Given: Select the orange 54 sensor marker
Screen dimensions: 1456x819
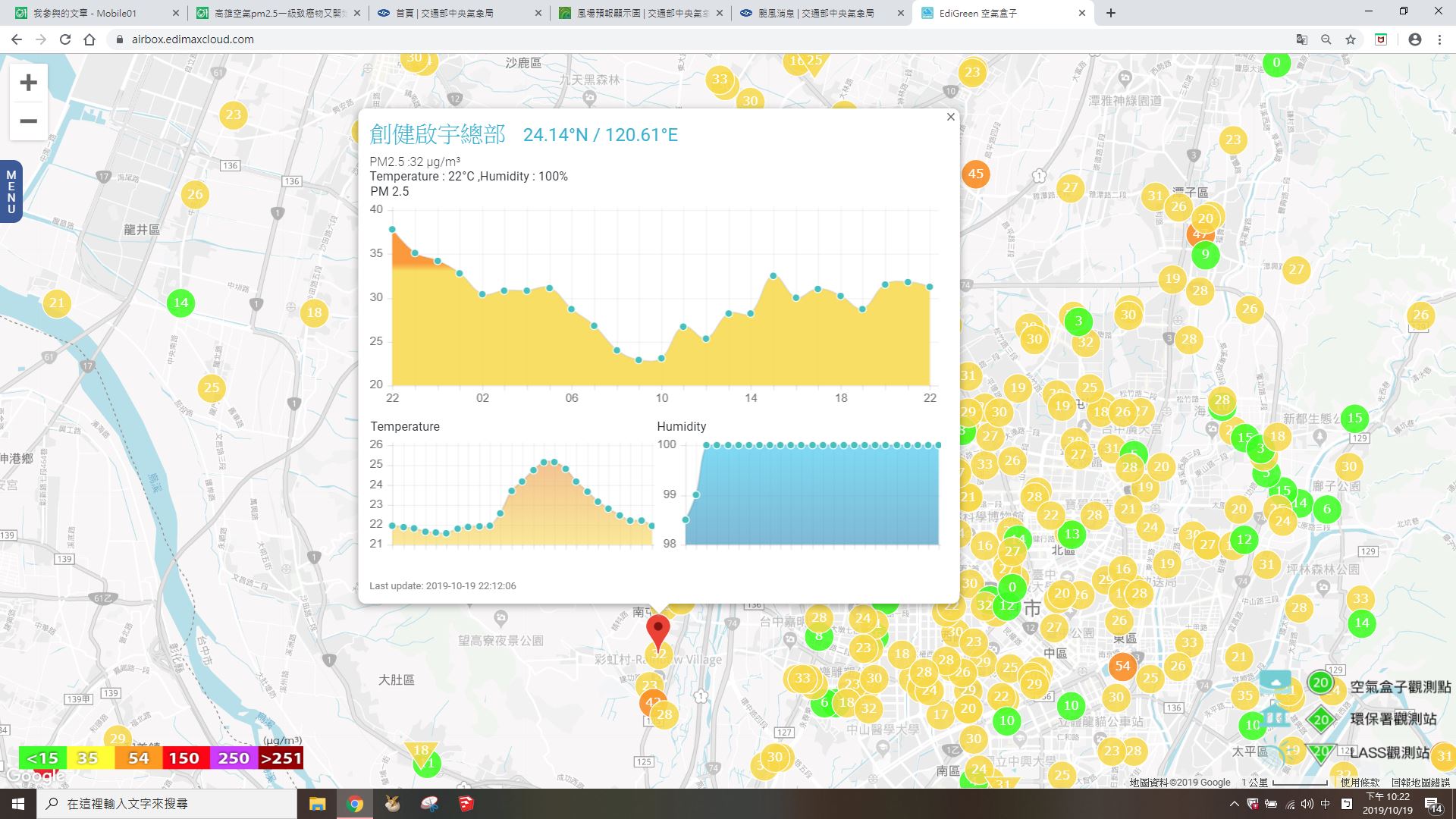Looking at the screenshot, I should [x=1122, y=666].
